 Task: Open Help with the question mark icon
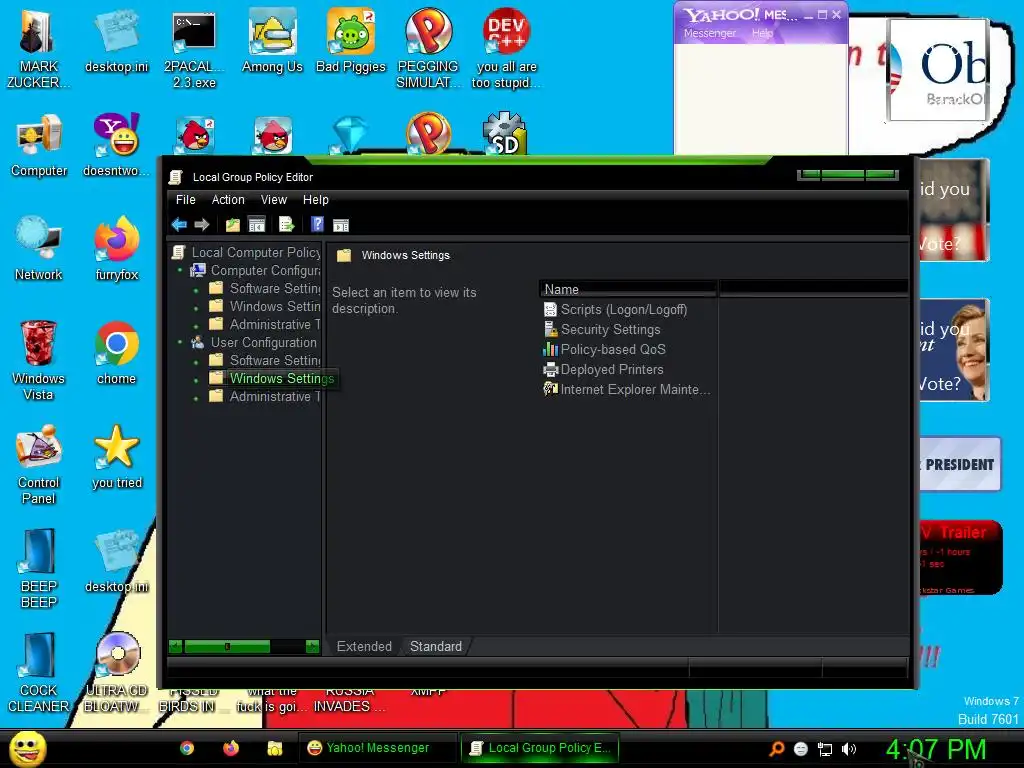(x=317, y=225)
